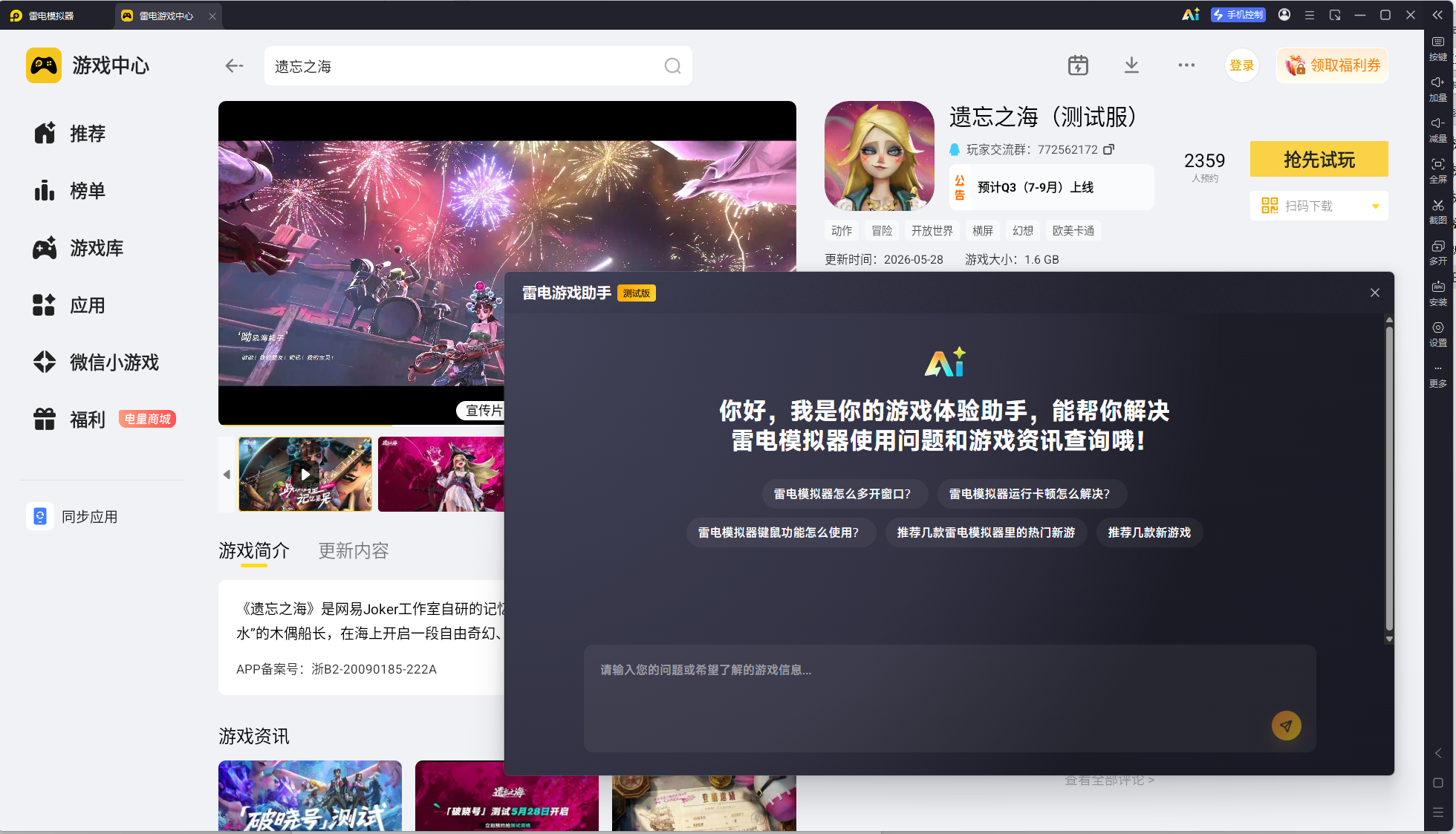The width and height of the screenshot is (1456, 834).
Task: Click the 横屏 tag
Action: 983,231
